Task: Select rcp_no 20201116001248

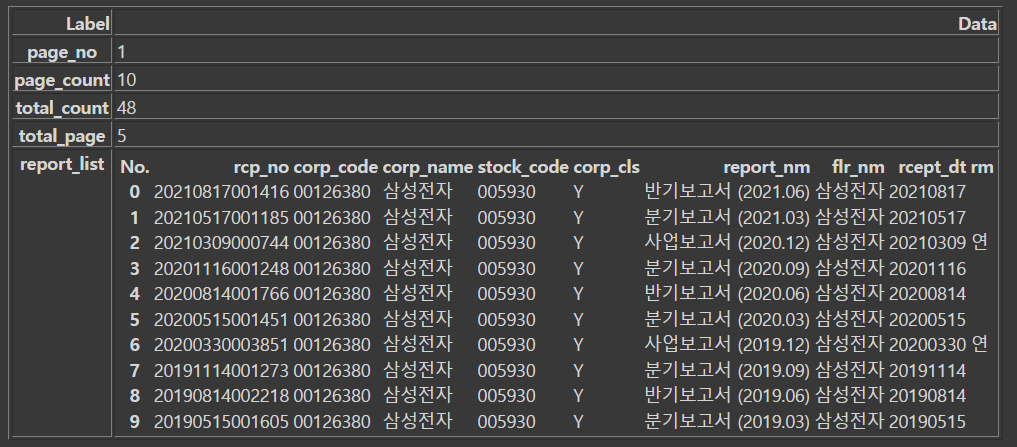Action: [x=221, y=269]
